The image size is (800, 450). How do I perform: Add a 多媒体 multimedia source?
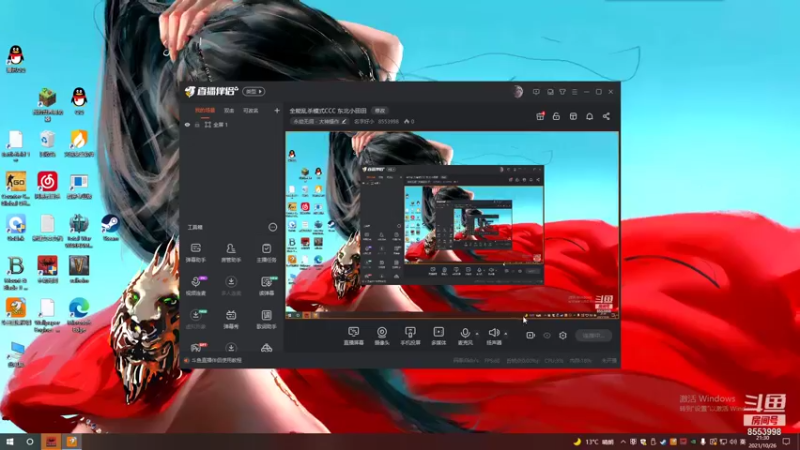[x=438, y=336]
